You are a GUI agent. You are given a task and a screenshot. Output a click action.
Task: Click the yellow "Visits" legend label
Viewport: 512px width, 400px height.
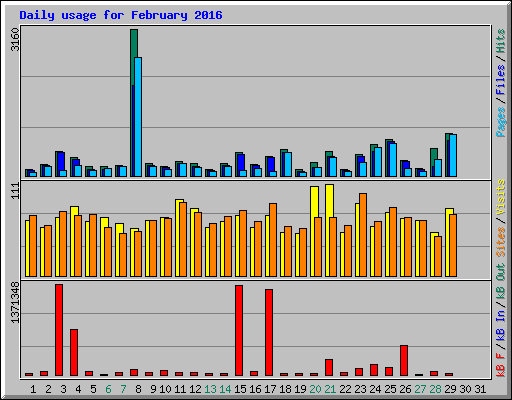tap(501, 198)
